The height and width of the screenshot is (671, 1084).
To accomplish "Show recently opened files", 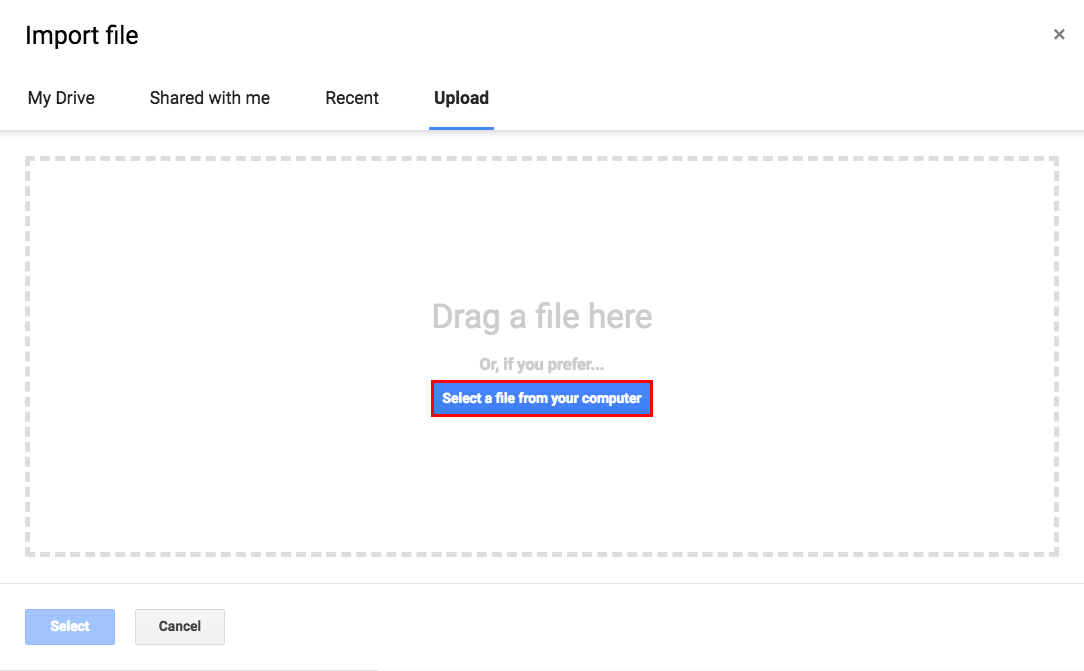I will (352, 98).
